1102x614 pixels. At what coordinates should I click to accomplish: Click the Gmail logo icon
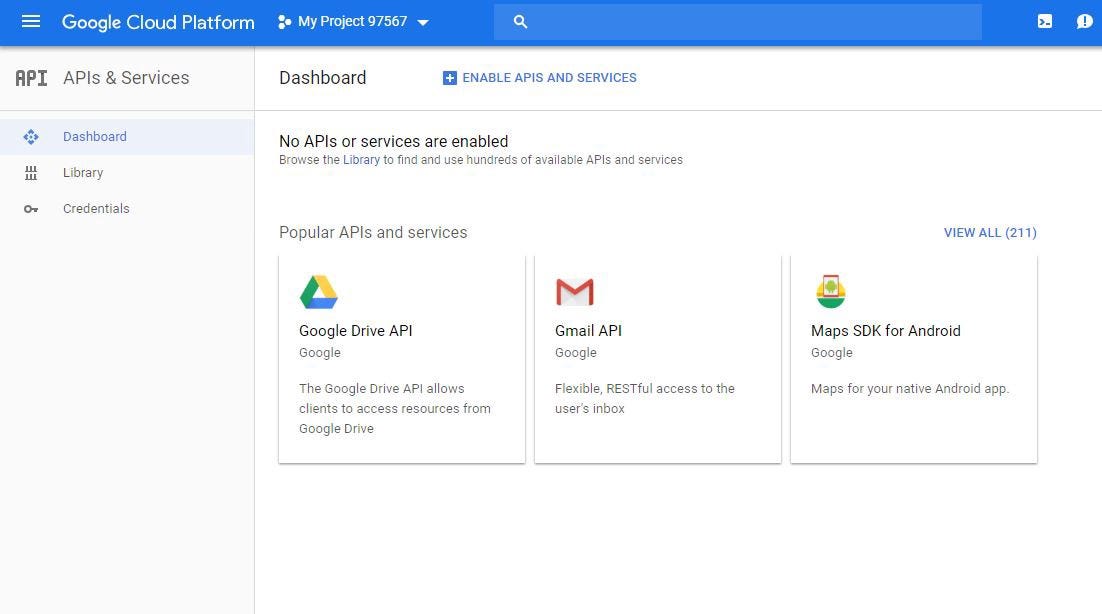tap(575, 292)
